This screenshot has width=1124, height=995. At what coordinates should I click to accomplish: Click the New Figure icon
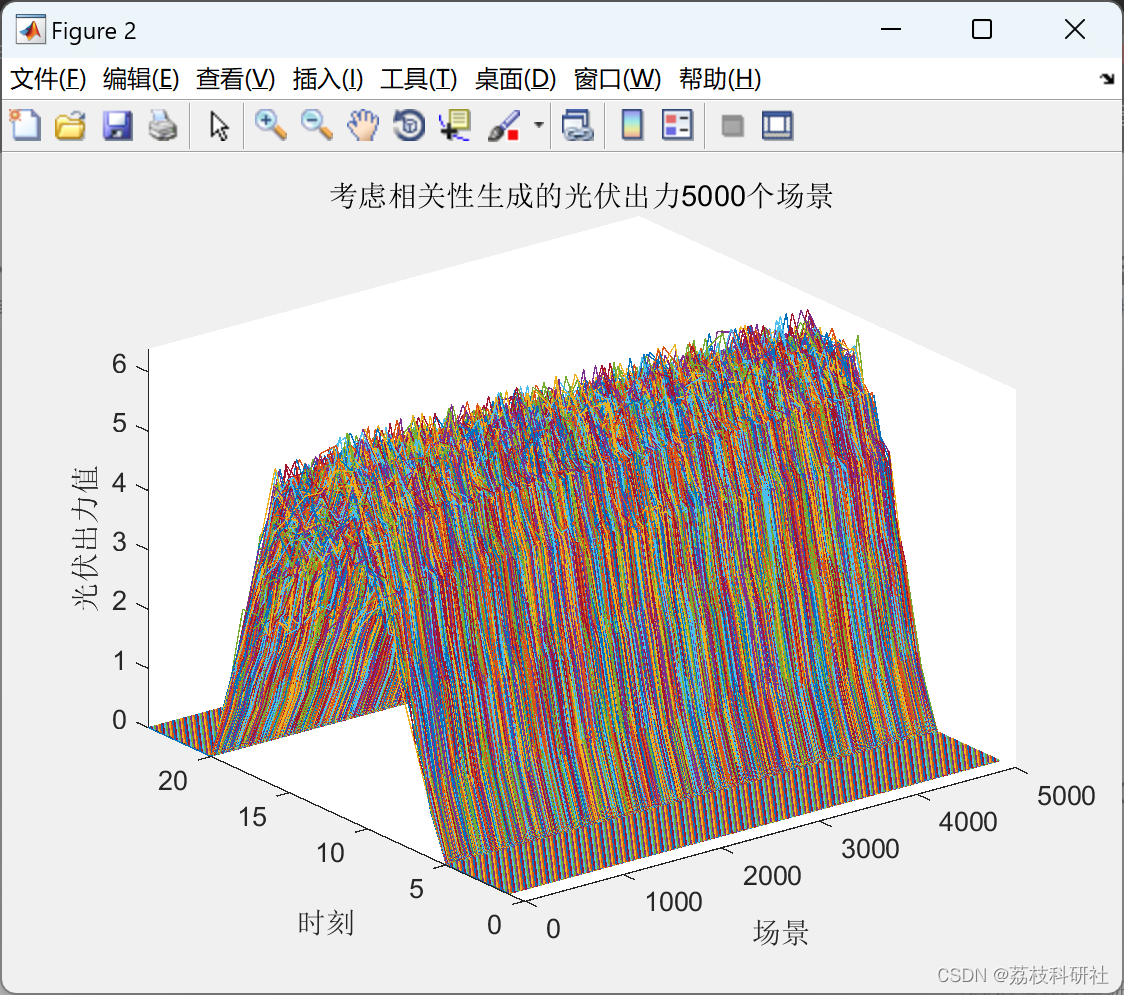point(26,125)
